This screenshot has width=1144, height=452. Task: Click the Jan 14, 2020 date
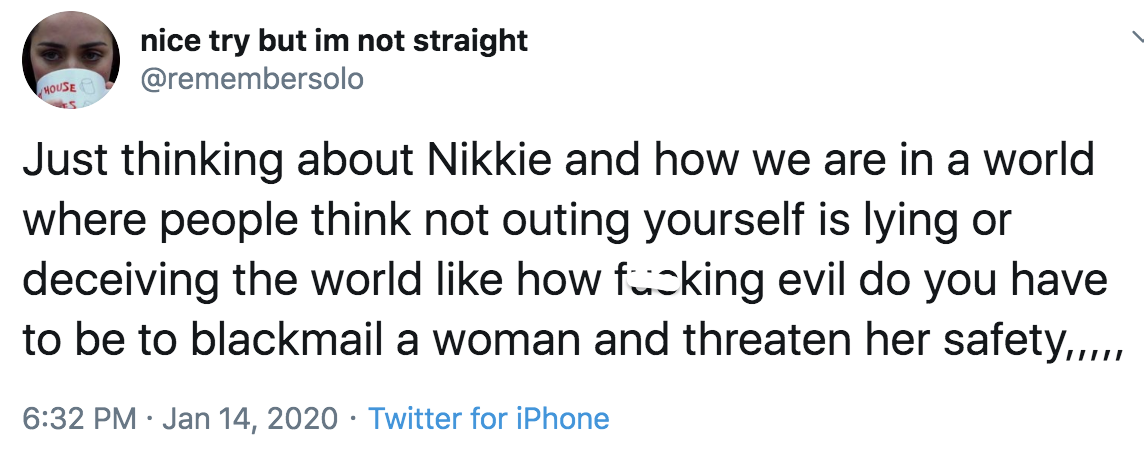click(x=248, y=417)
